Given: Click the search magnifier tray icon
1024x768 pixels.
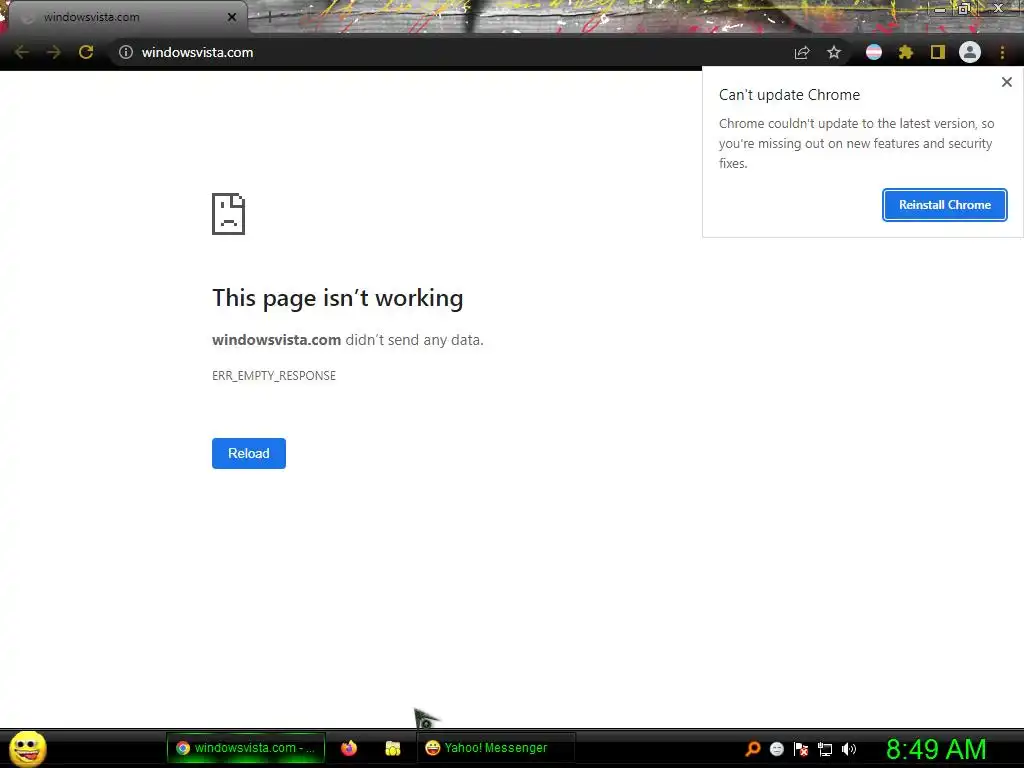Looking at the screenshot, I should [753, 748].
